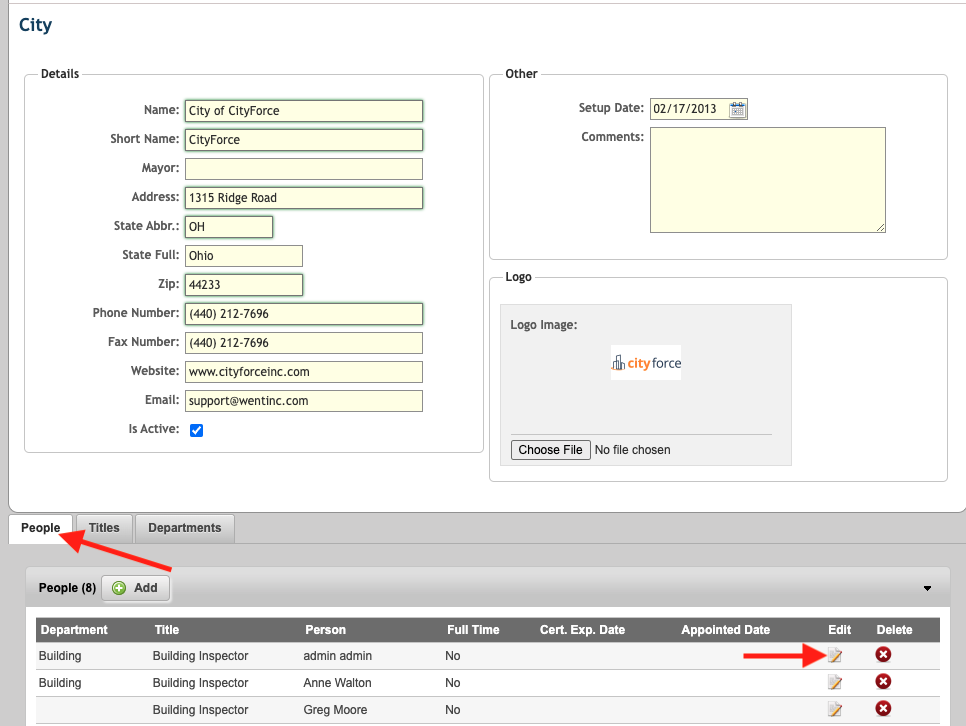Choose a logo image file
Image resolution: width=966 pixels, height=726 pixels.
tap(551, 450)
